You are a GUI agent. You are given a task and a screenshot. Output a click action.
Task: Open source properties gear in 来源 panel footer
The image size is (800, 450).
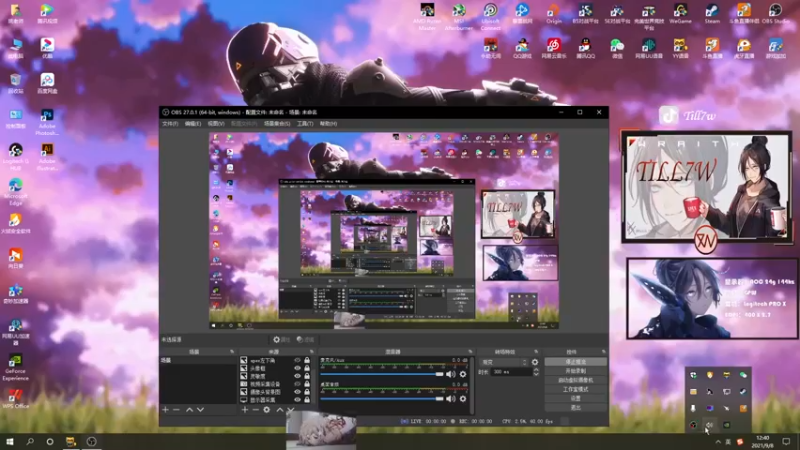point(267,410)
